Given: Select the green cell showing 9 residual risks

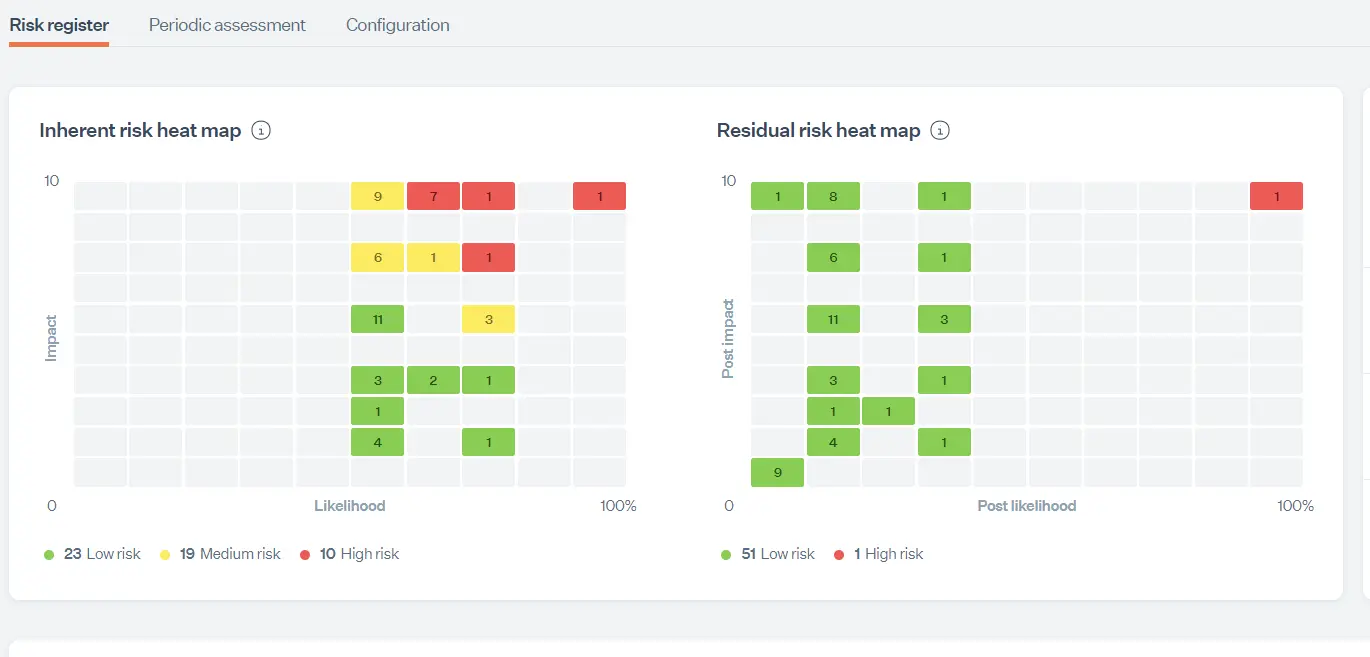Looking at the screenshot, I should tap(777, 472).
